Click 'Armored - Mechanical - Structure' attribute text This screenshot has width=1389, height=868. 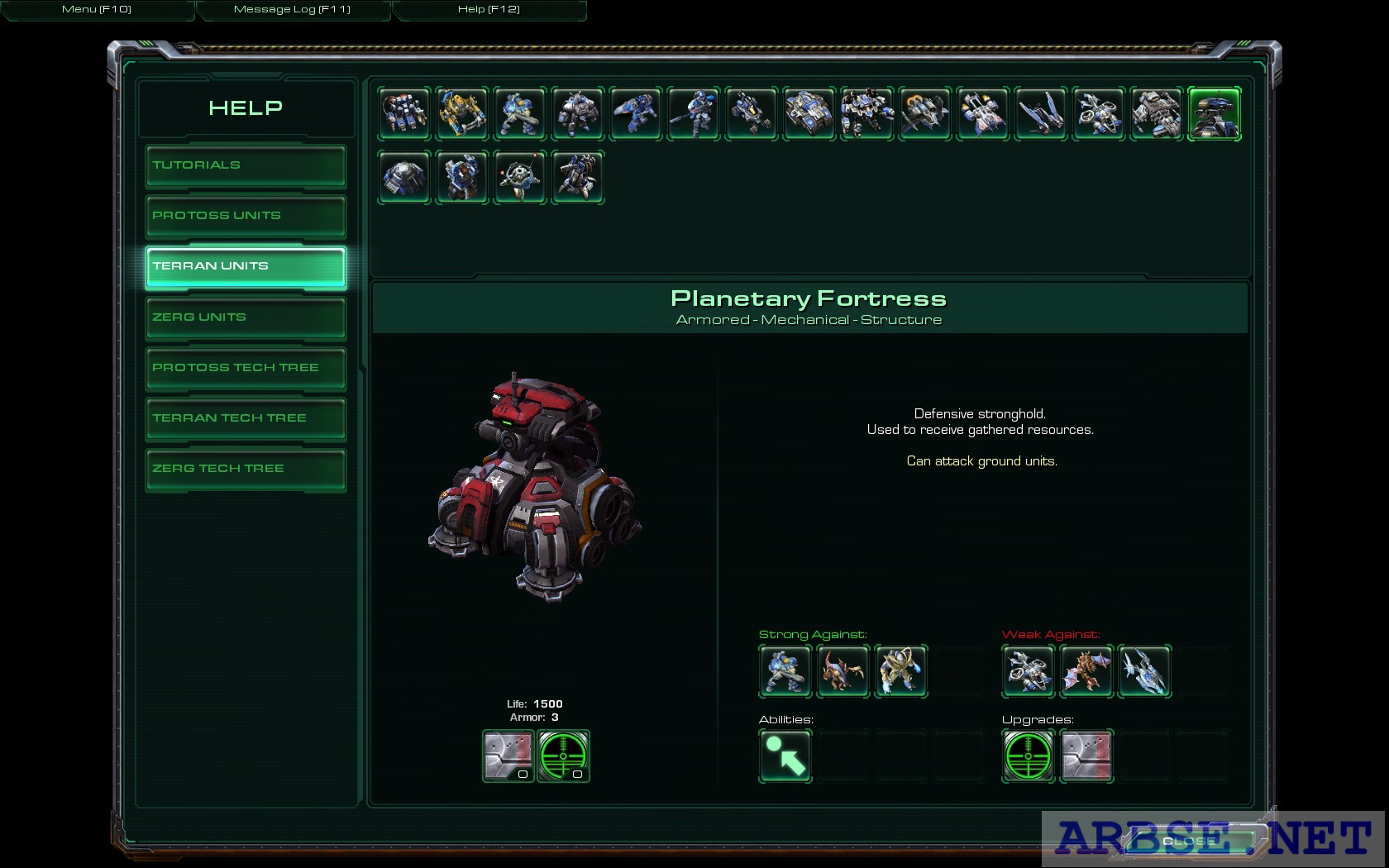[x=809, y=320]
